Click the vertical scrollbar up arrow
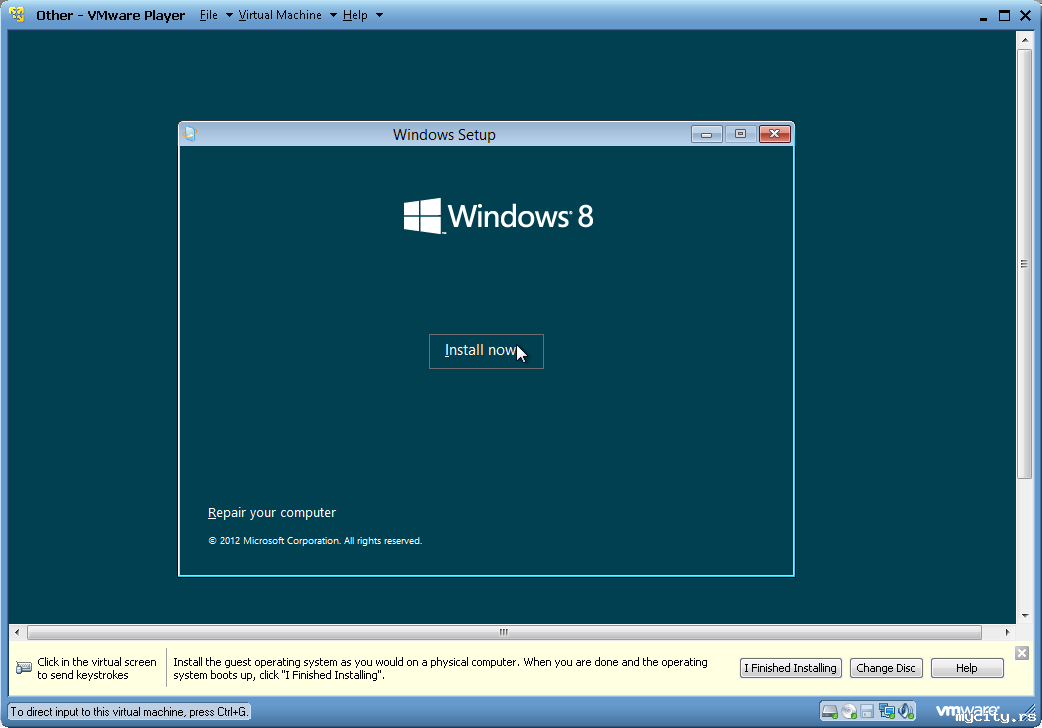1042x728 pixels. tap(1024, 40)
